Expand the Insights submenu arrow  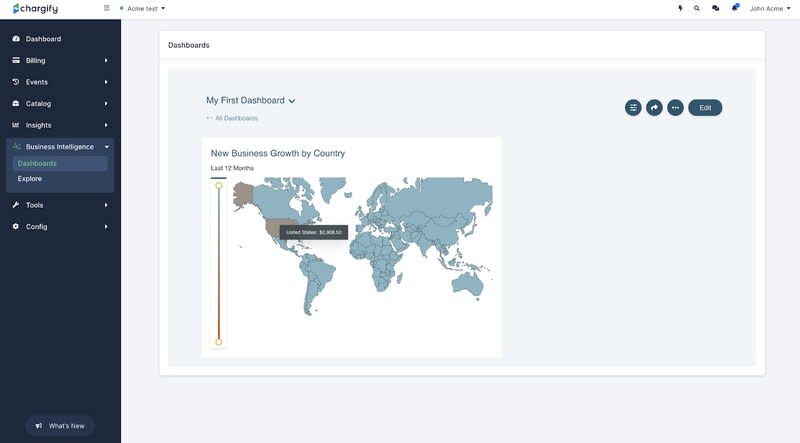(x=106, y=125)
